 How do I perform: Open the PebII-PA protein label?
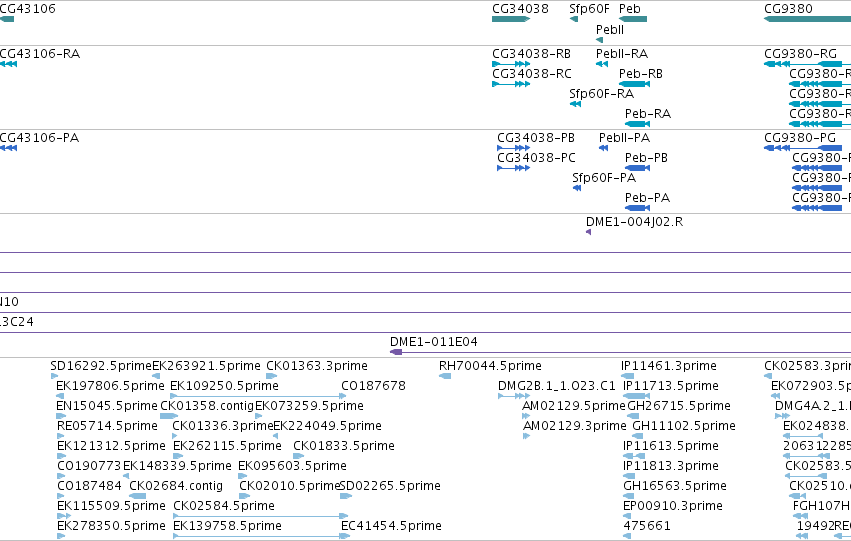(x=624, y=138)
